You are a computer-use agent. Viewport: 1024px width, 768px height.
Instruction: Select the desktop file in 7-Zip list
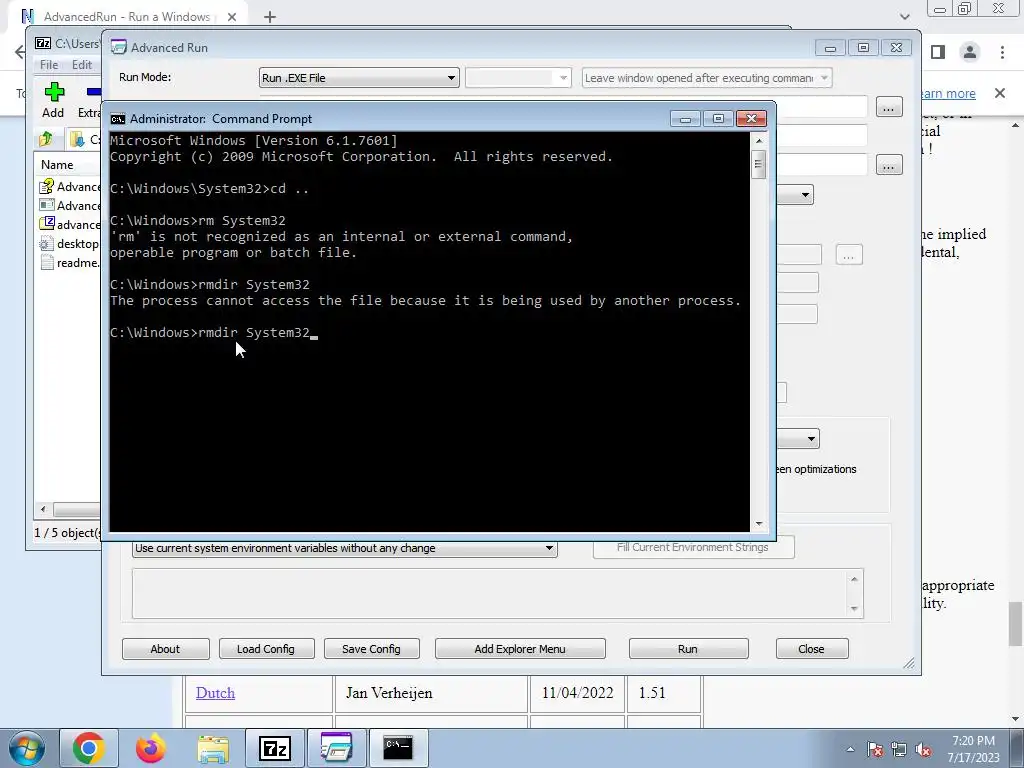(69, 244)
